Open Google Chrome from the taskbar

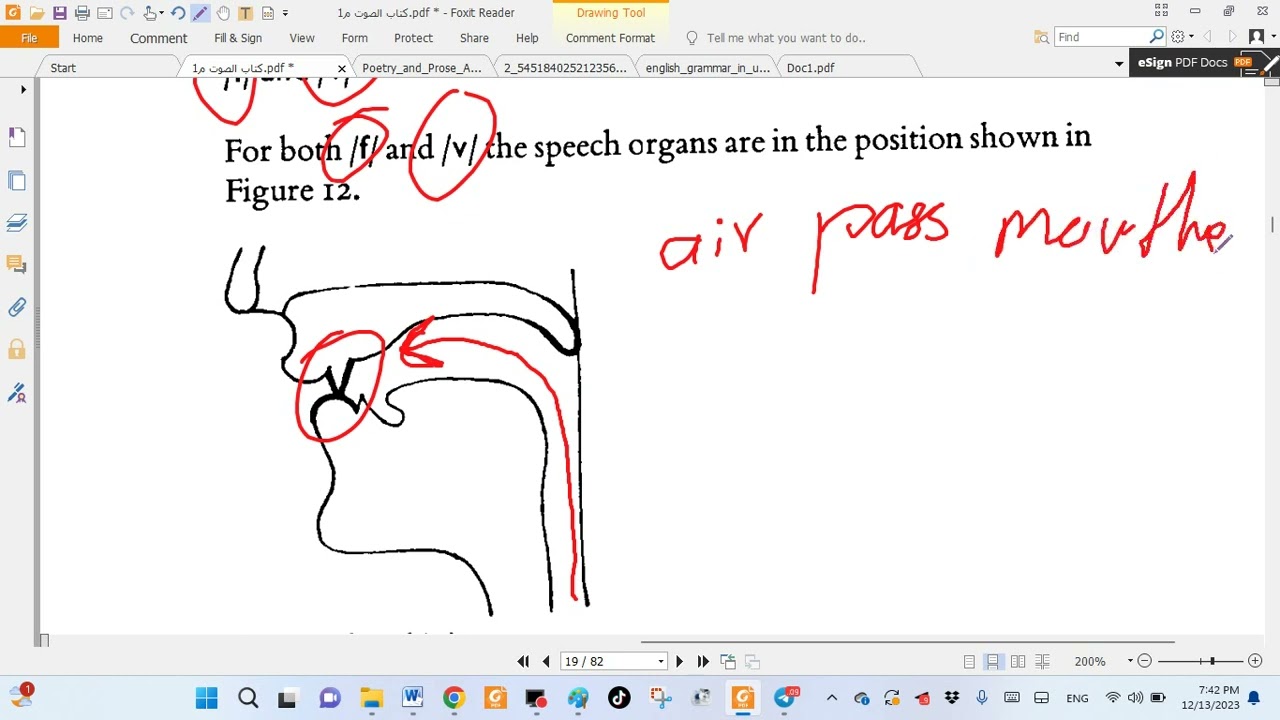tap(454, 698)
